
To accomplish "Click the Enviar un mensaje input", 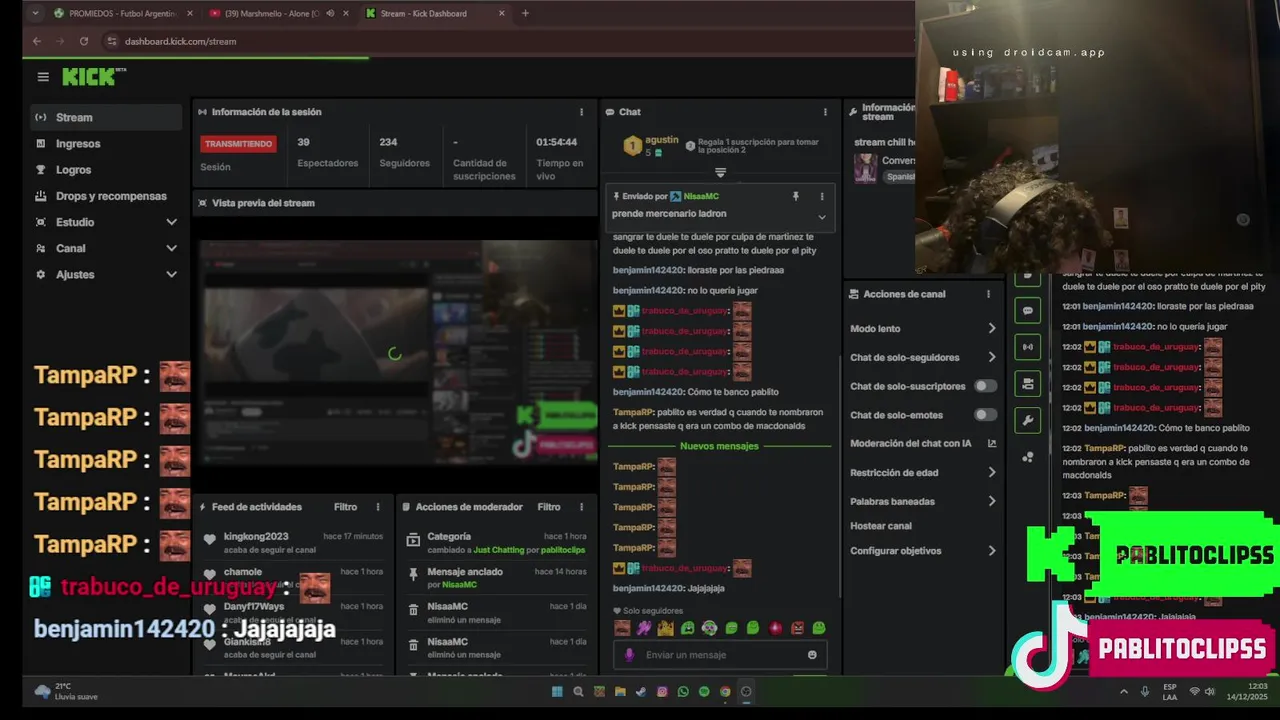I will coord(722,655).
